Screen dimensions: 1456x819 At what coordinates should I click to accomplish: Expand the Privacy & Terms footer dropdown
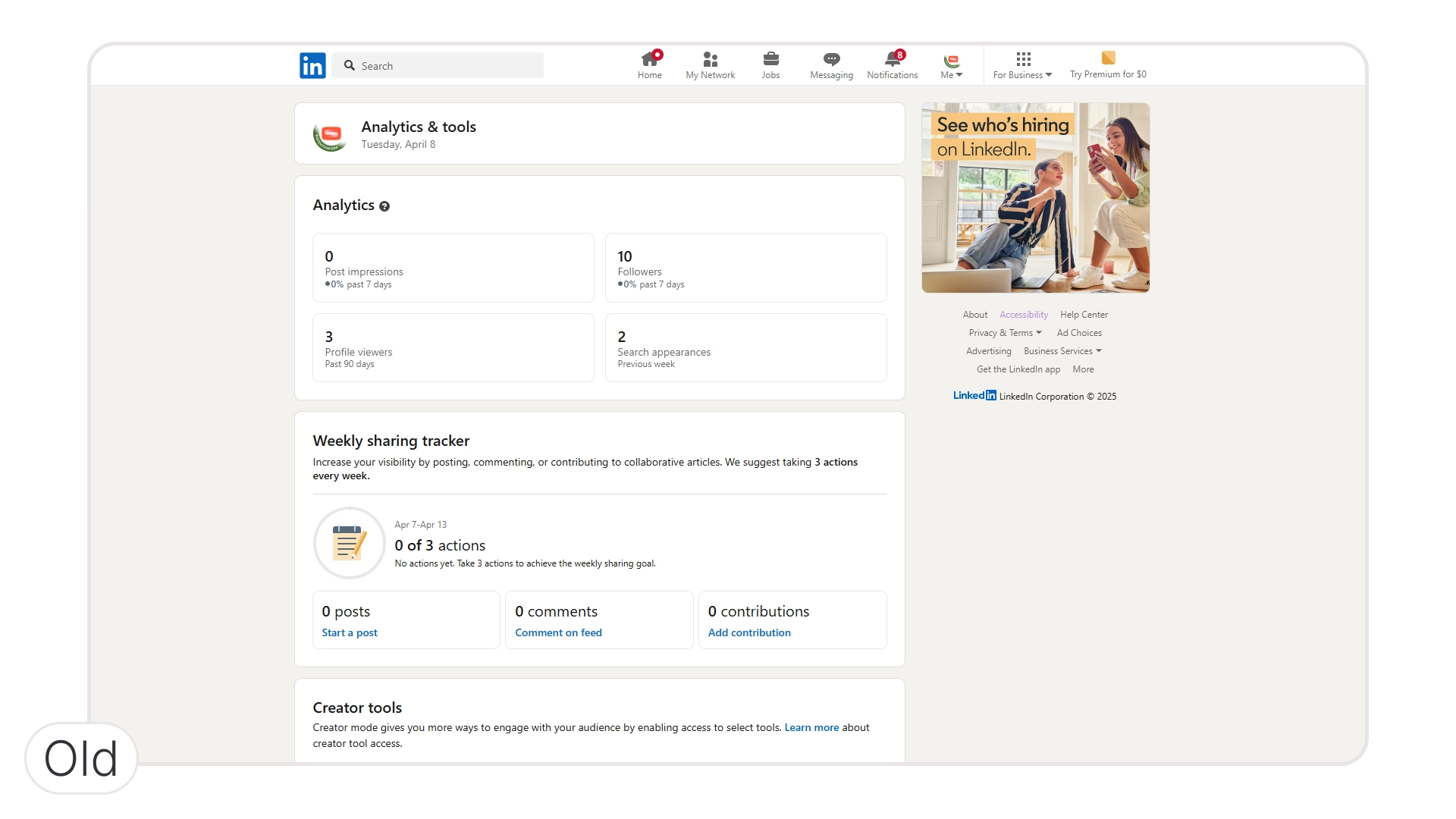1005,333
